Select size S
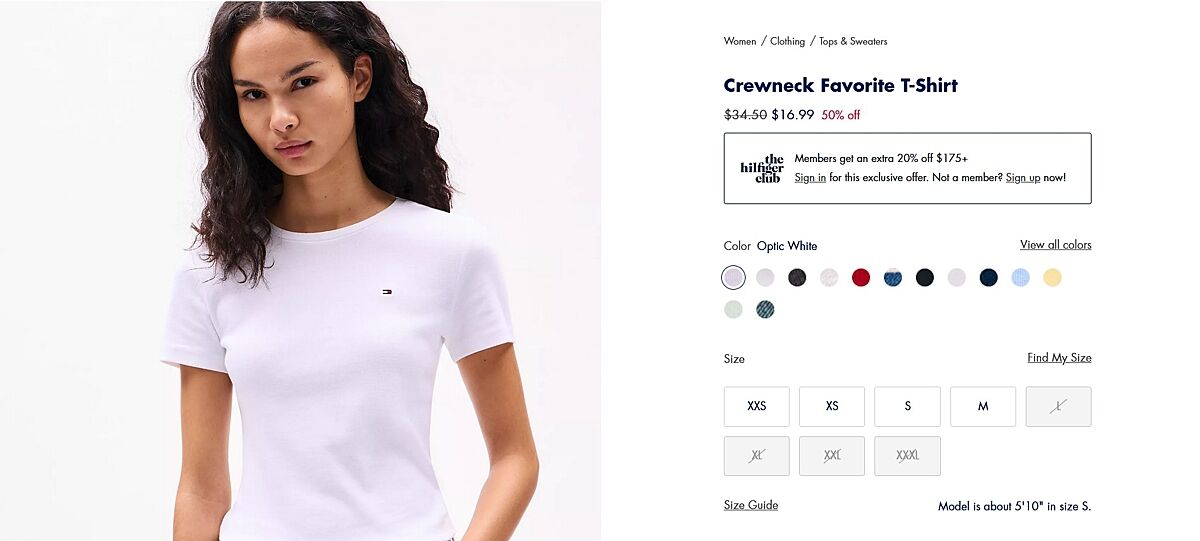This screenshot has width=1200, height=541. click(x=908, y=406)
